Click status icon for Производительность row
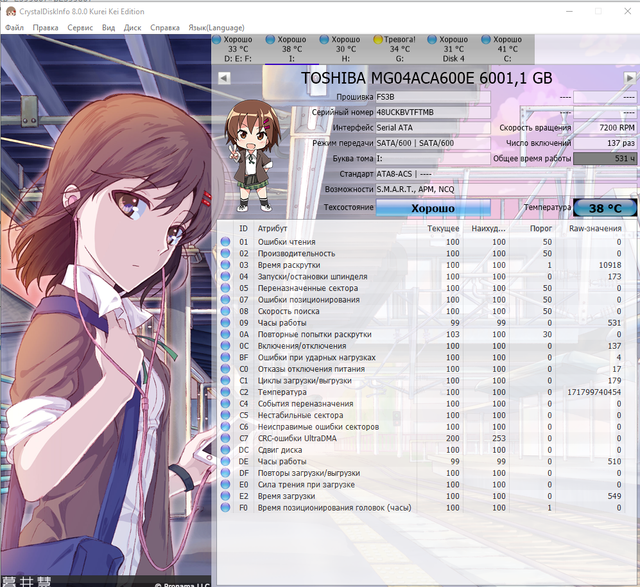640x587 pixels. [225, 253]
